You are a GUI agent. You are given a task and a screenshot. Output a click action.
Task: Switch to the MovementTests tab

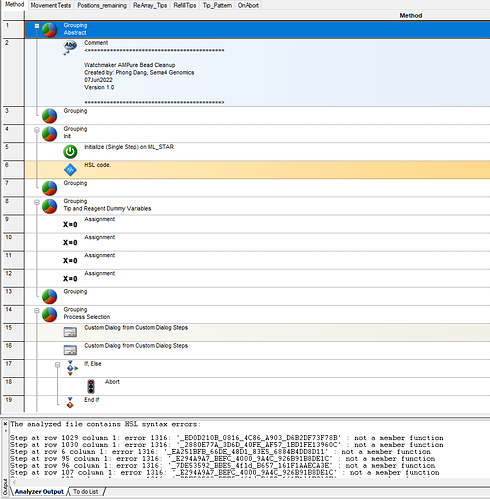[x=51, y=5]
